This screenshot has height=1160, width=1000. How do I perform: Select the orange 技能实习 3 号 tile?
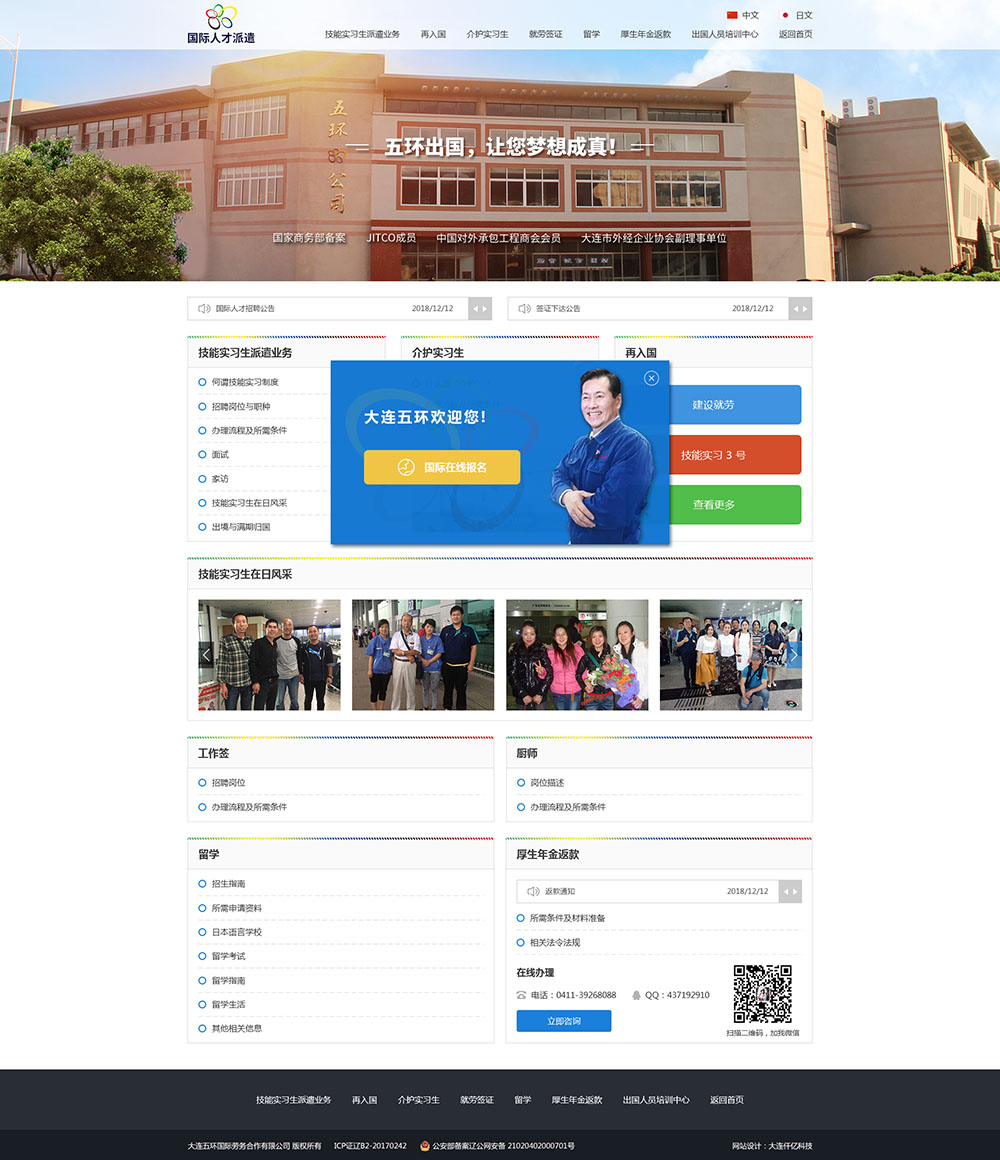coord(713,455)
